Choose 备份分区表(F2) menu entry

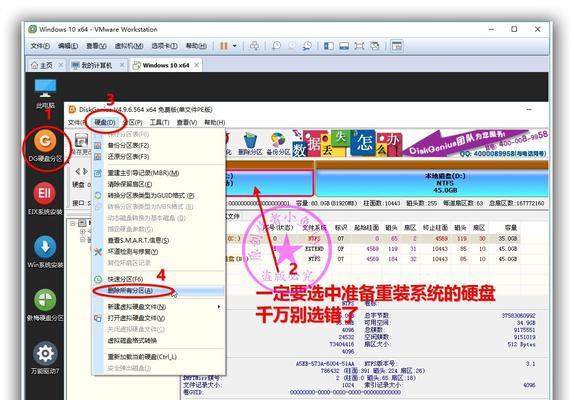(159, 145)
